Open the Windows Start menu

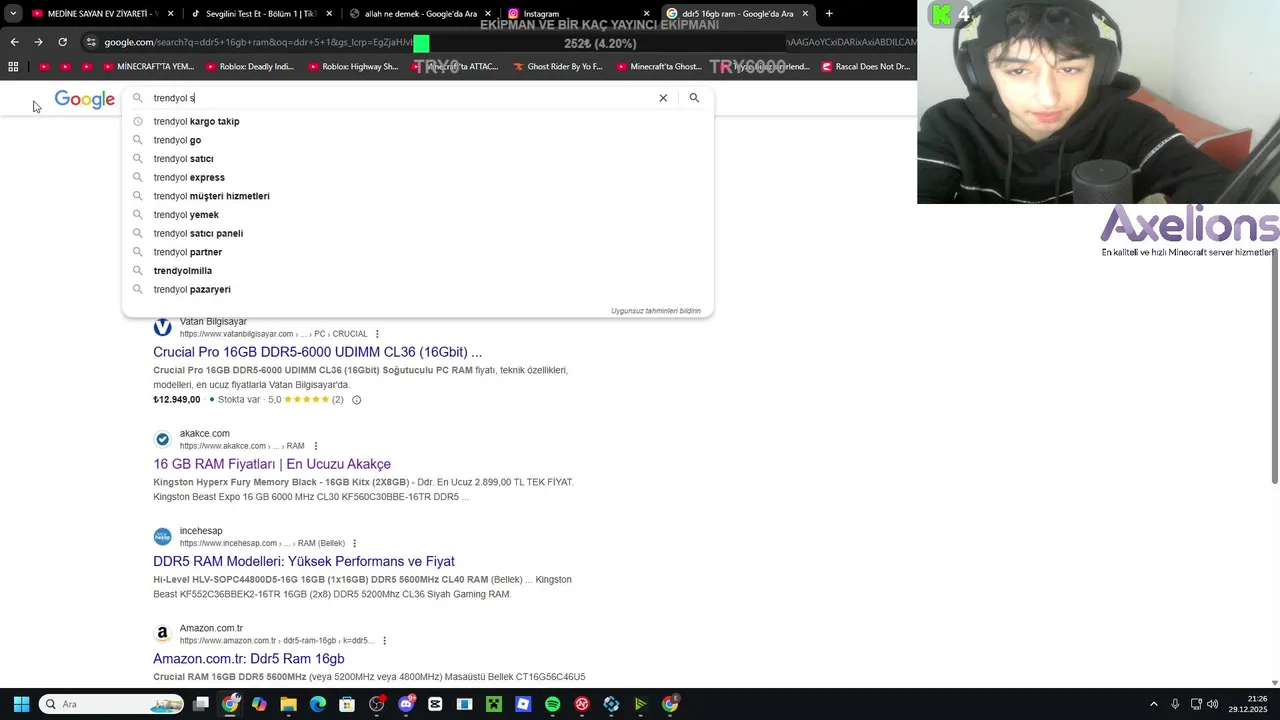tap(21, 704)
